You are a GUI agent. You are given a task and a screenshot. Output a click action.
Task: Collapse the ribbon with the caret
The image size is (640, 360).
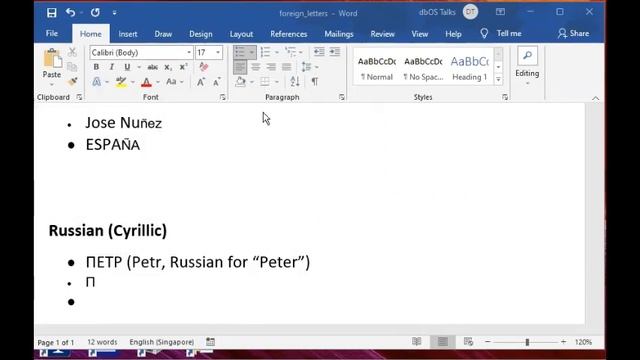tap(596, 98)
